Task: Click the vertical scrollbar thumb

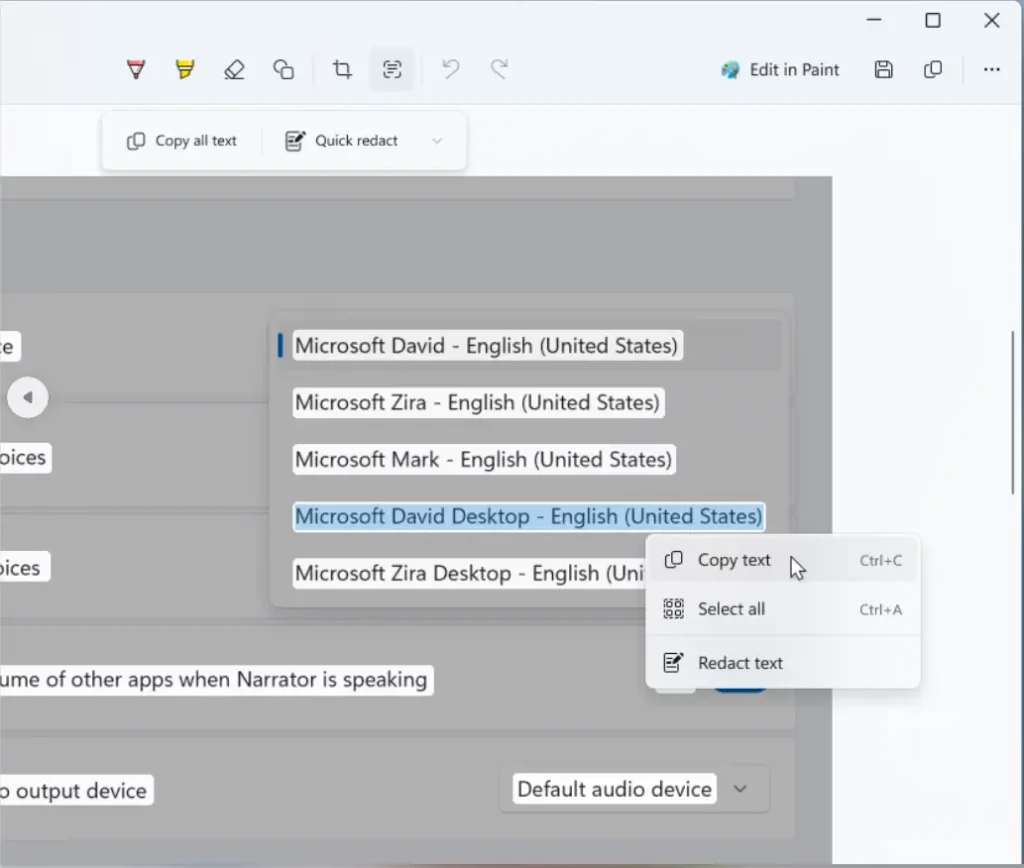Action: pos(1013,413)
